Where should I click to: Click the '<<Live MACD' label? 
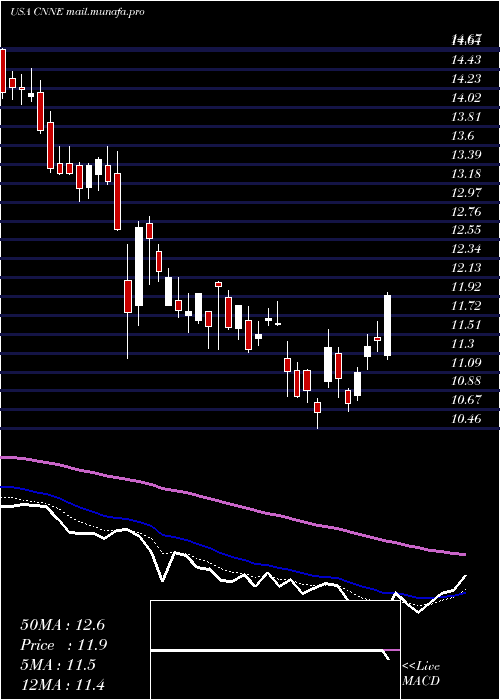tap(421, 674)
